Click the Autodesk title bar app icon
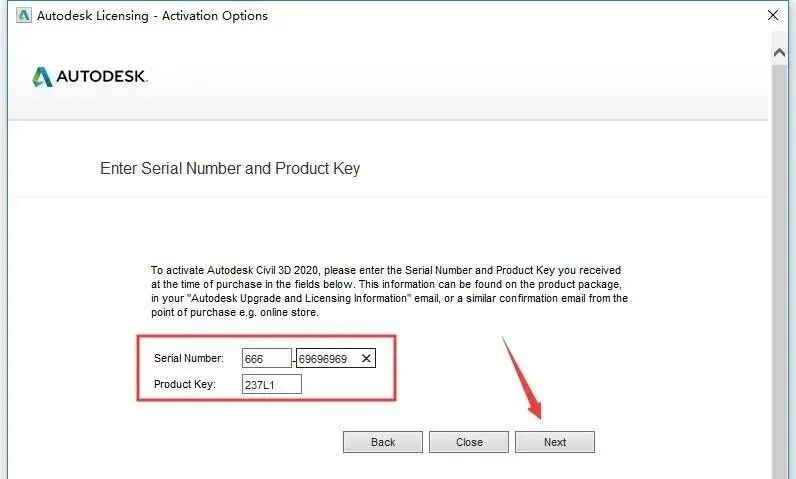The width and height of the screenshot is (796, 479). 24,15
